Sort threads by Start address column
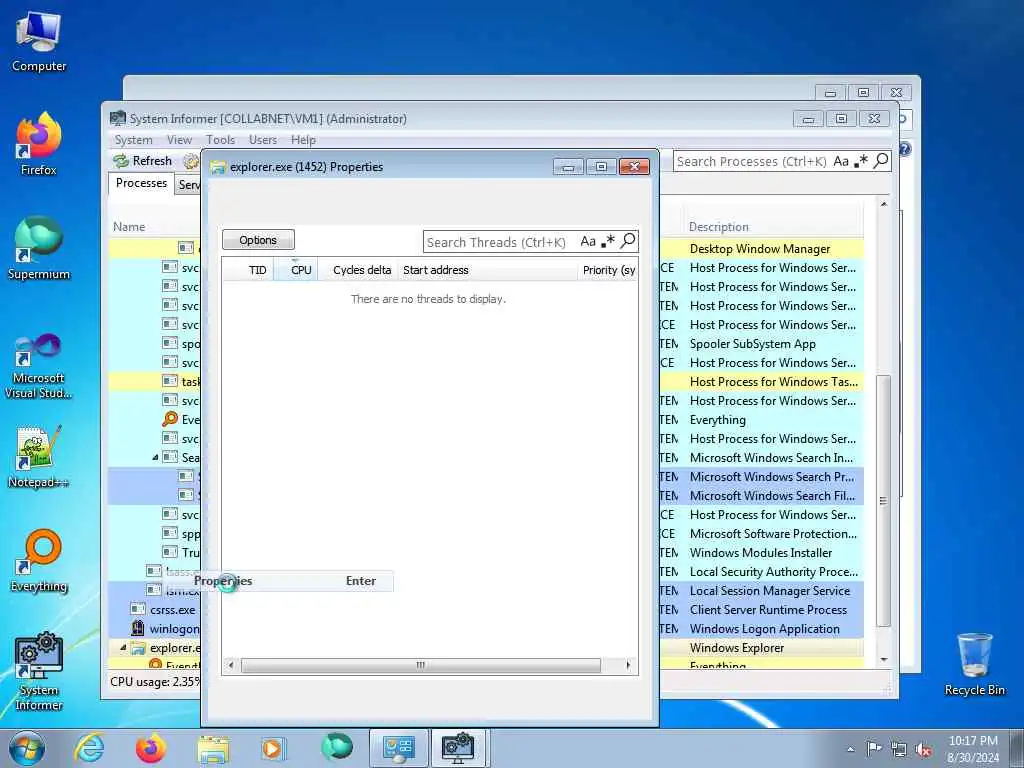Screen dimensions: 1024x768 487,270
